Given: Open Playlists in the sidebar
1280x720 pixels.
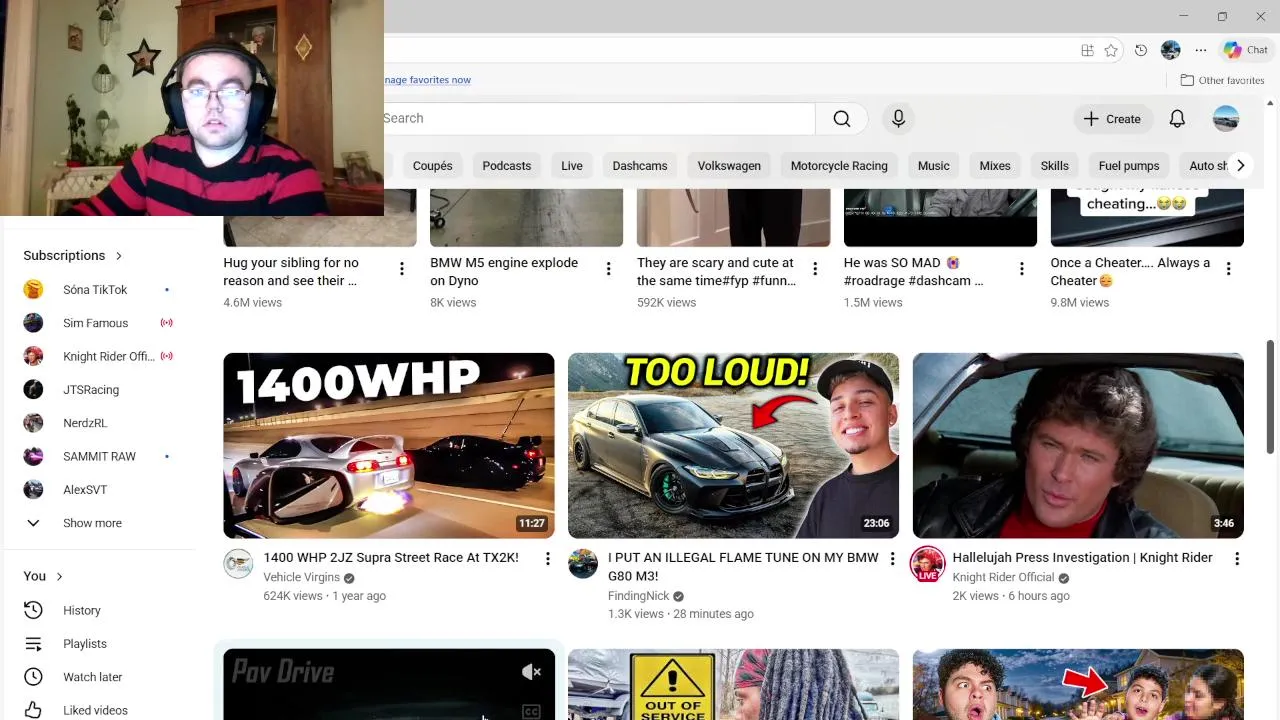Looking at the screenshot, I should pyautogui.click(x=99, y=644).
